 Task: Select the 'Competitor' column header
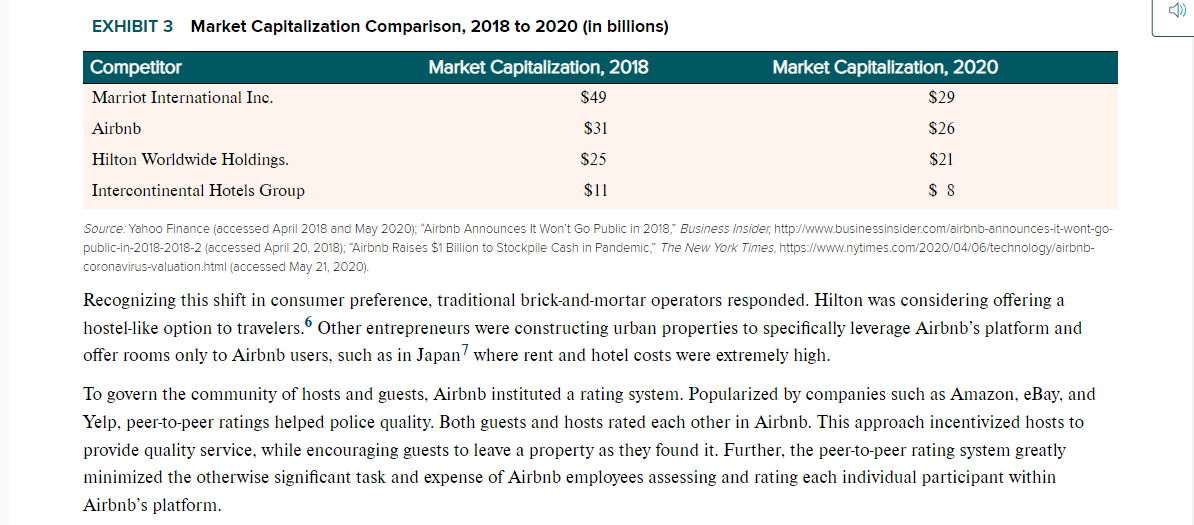pyautogui.click(x=136, y=68)
